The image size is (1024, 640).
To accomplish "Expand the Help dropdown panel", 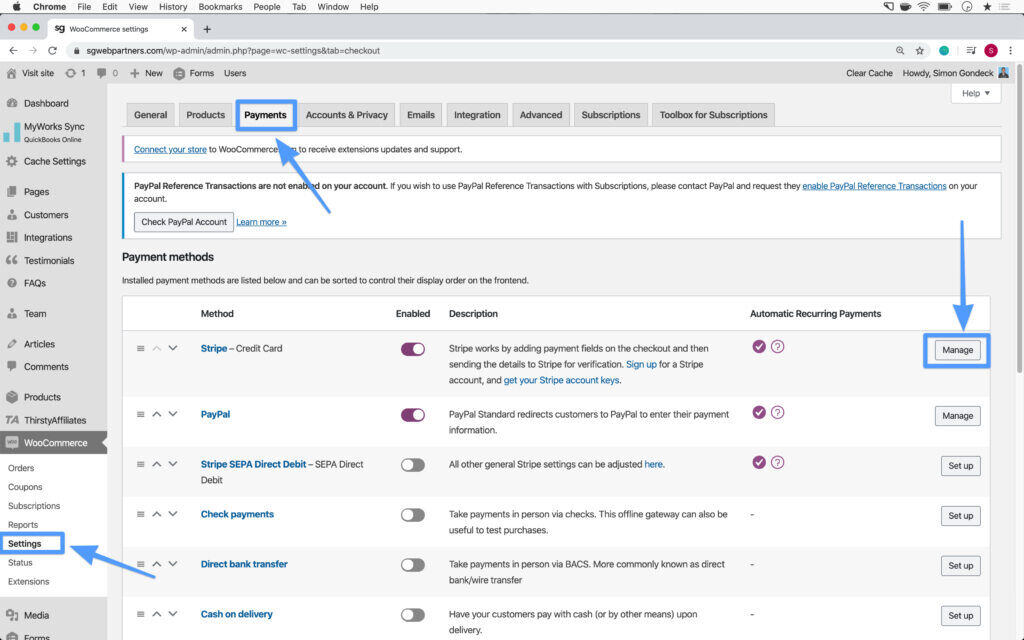I will point(975,93).
